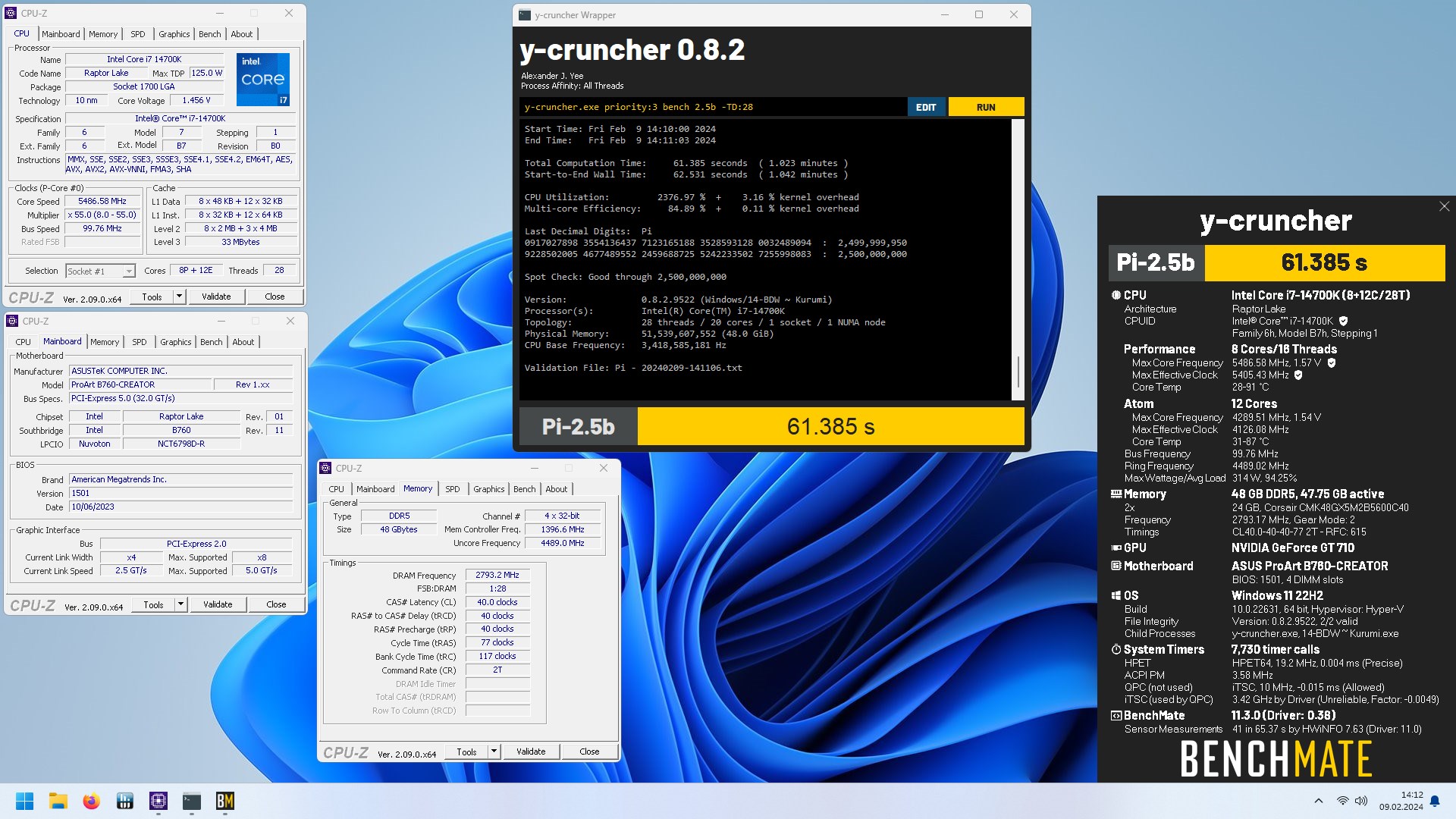Click yellow RUN button in y-cruncher
This screenshot has width=1456, height=819.
[x=986, y=107]
